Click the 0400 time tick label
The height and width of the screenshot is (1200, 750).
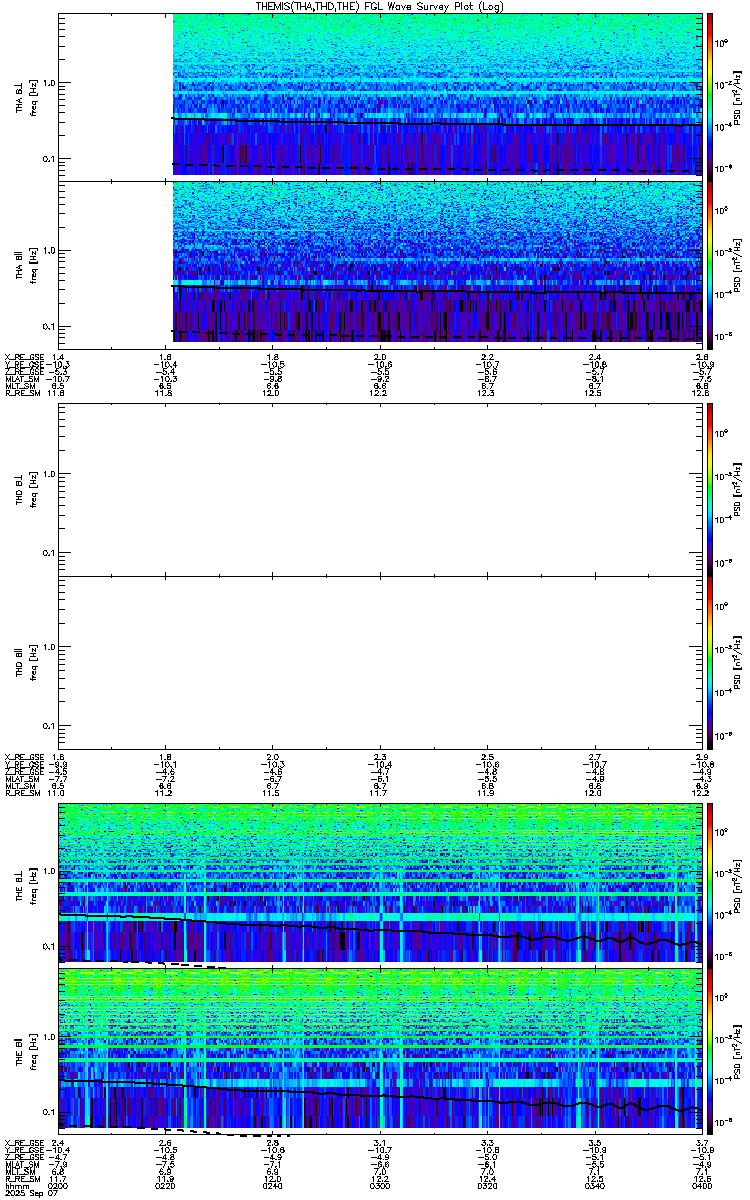(x=702, y=1185)
